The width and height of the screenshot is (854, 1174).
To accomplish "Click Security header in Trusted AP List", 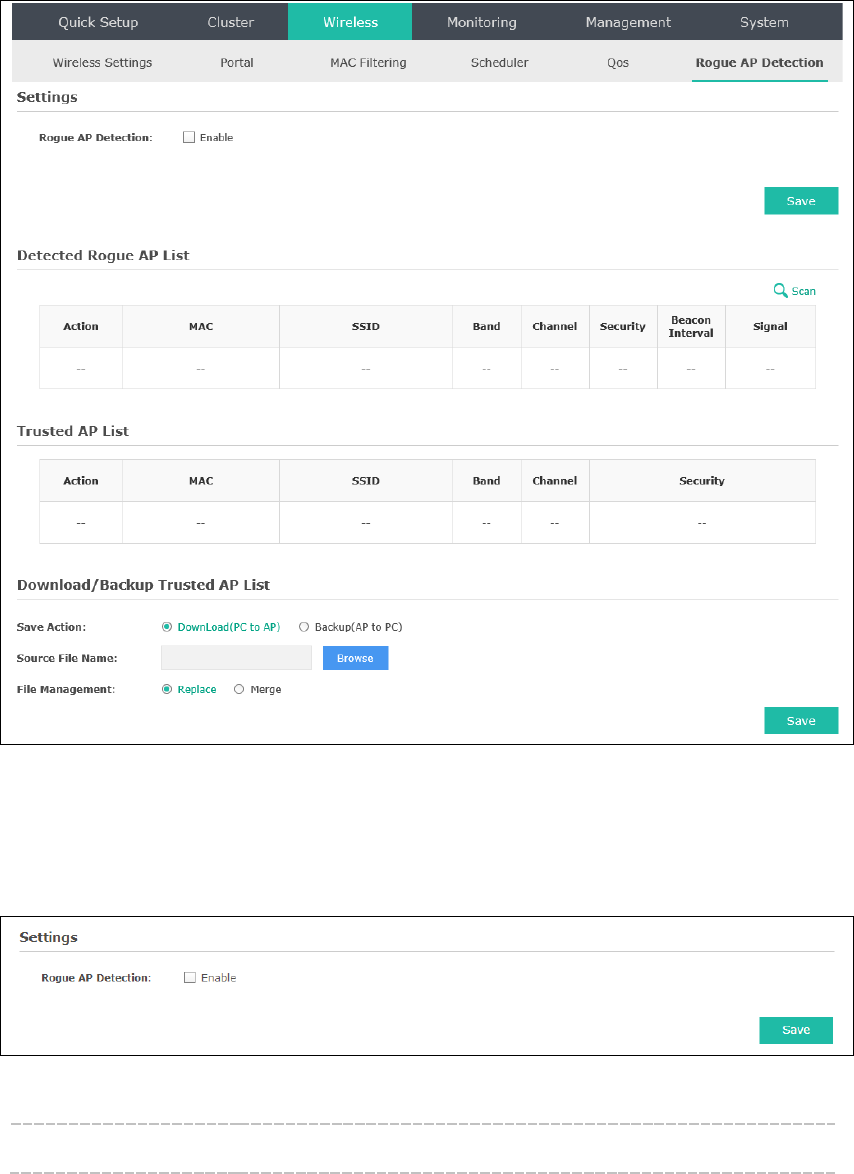I will click(702, 481).
